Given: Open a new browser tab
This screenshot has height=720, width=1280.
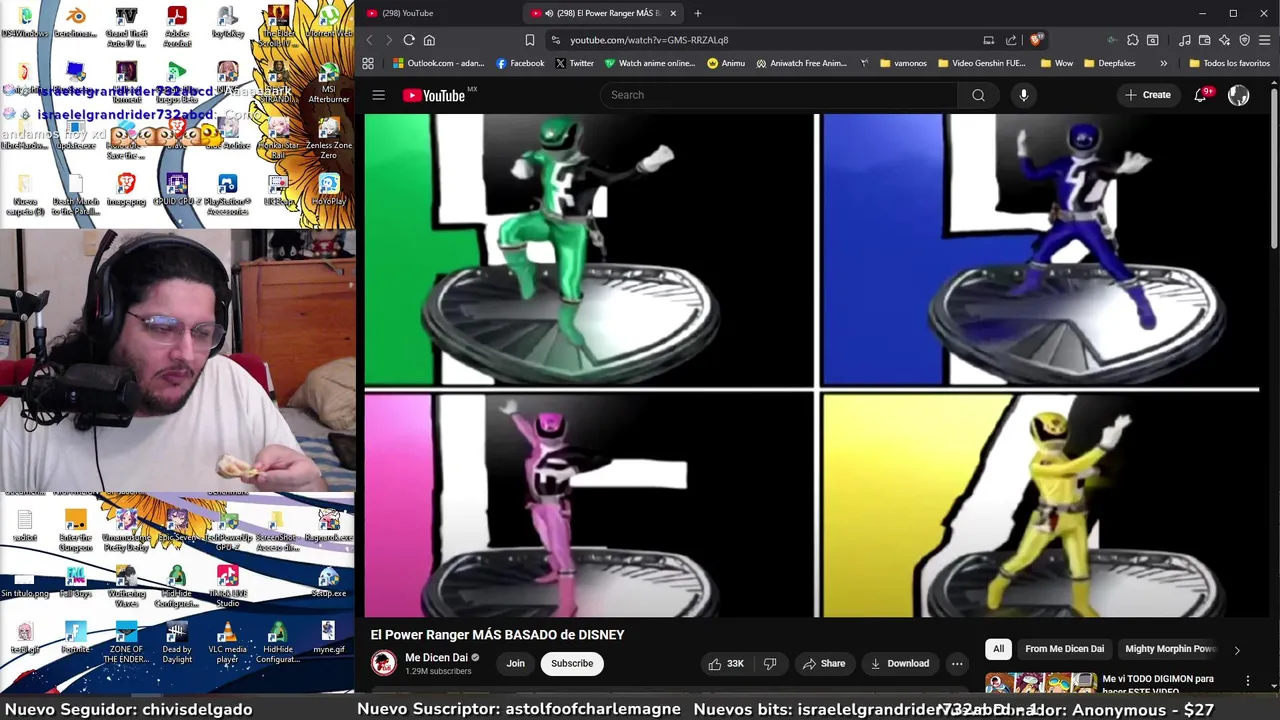Looking at the screenshot, I should pyautogui.click(x=698, y=13).
